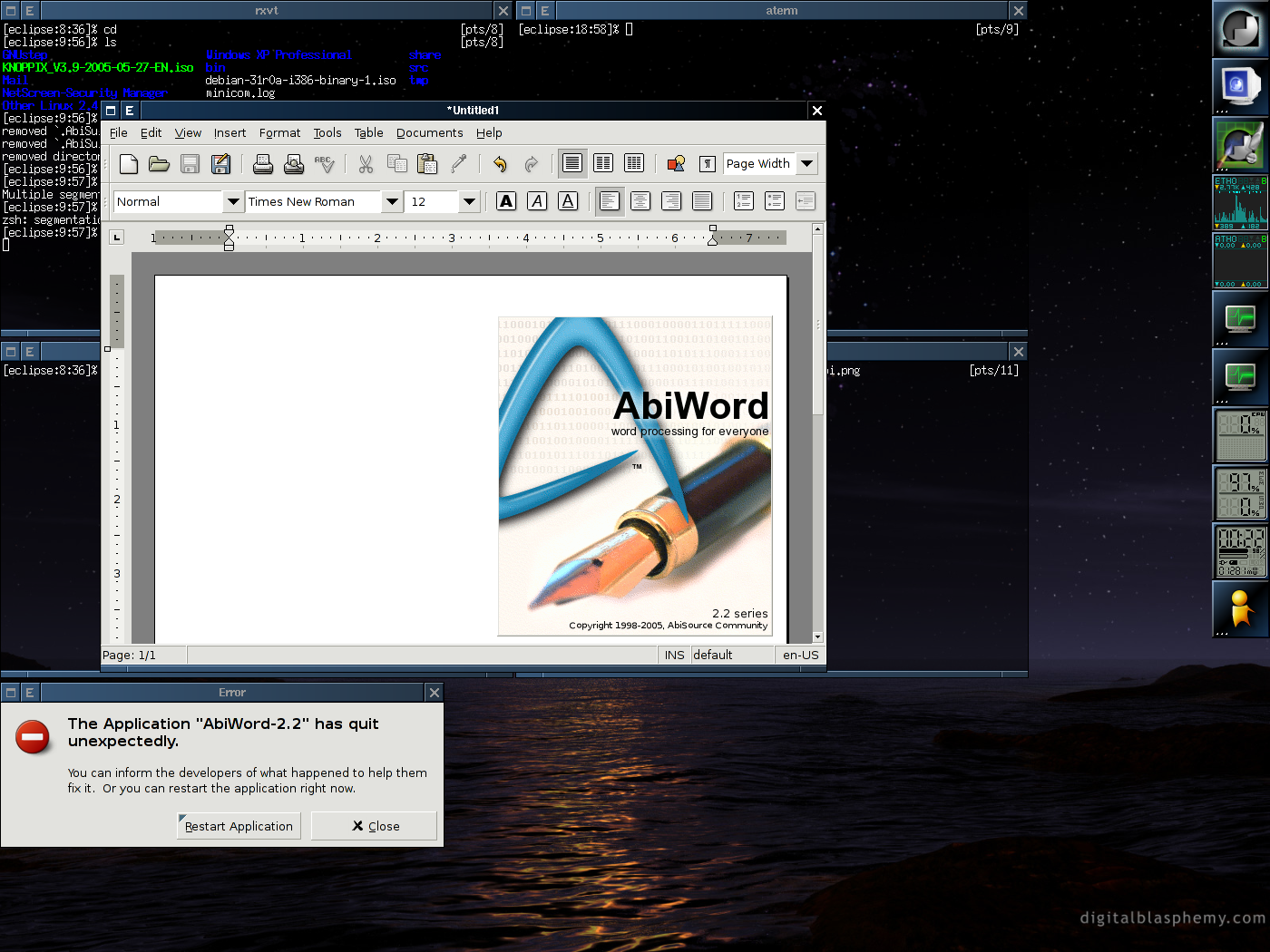Print the document using the printer icon
The width and height of the screenshot is (1270, 952).
pyautogui.click(x=263, y=164)
